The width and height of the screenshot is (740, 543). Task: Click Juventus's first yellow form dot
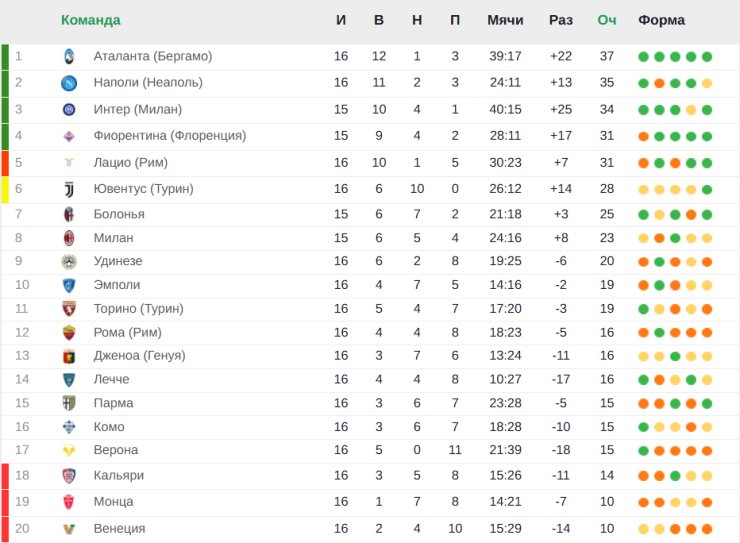[x=643, y=190]
